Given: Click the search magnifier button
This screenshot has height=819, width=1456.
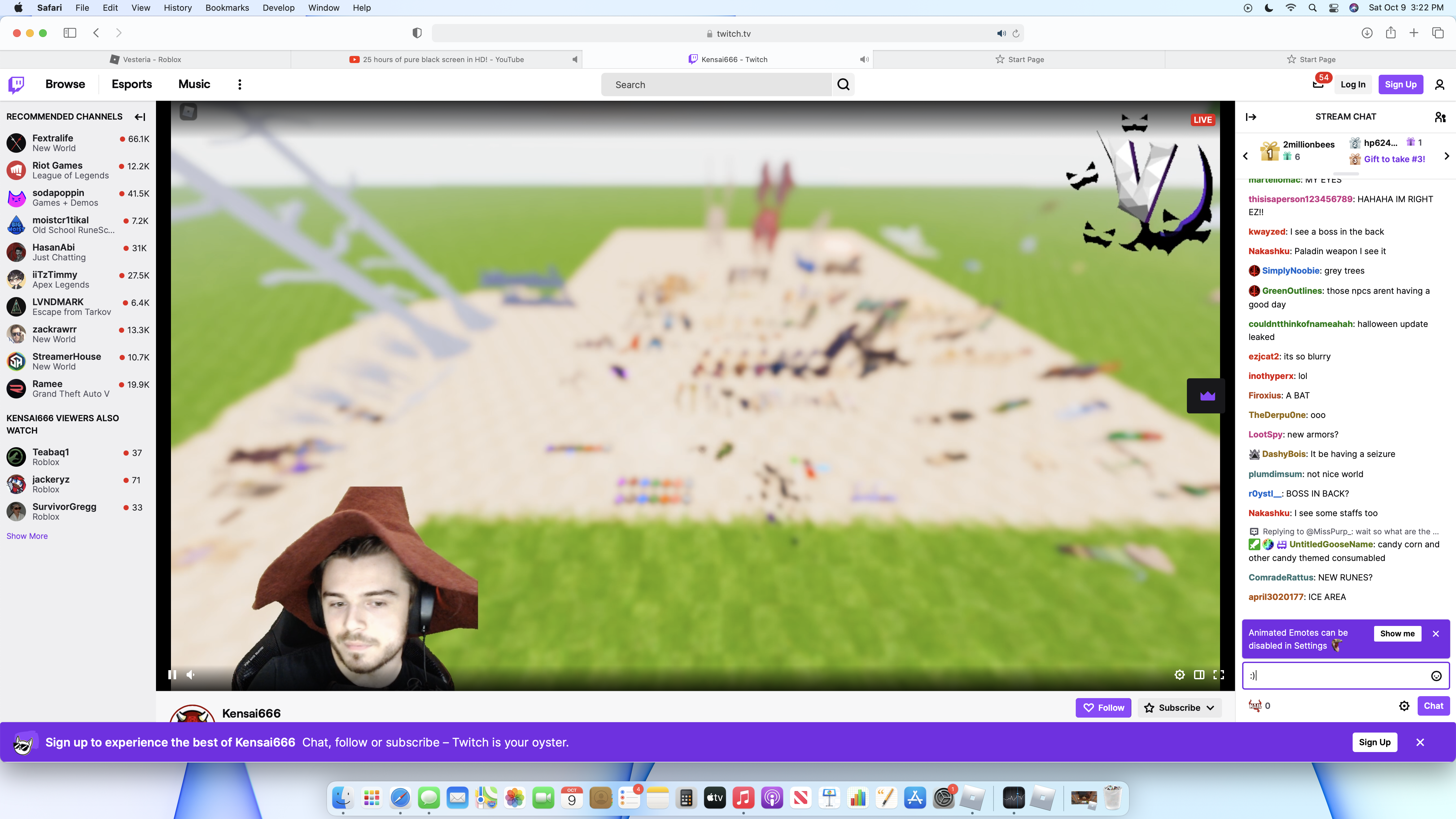Looking at the screenshot, I should click(843, 85).
